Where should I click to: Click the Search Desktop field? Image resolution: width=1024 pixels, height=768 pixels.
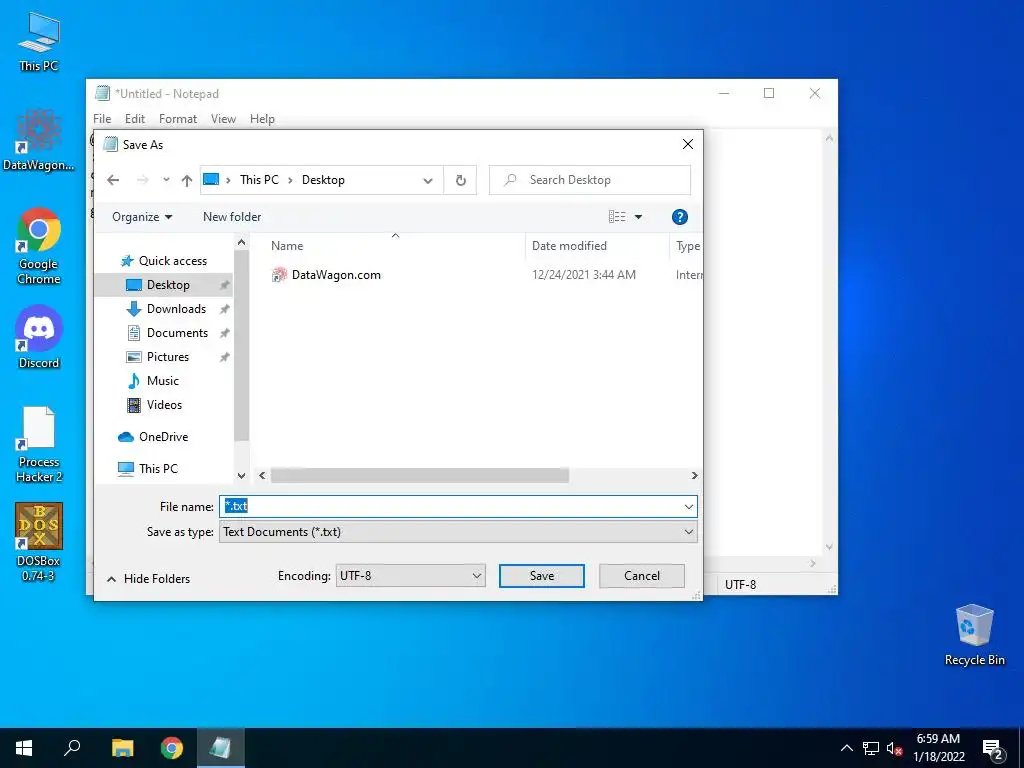590,180
